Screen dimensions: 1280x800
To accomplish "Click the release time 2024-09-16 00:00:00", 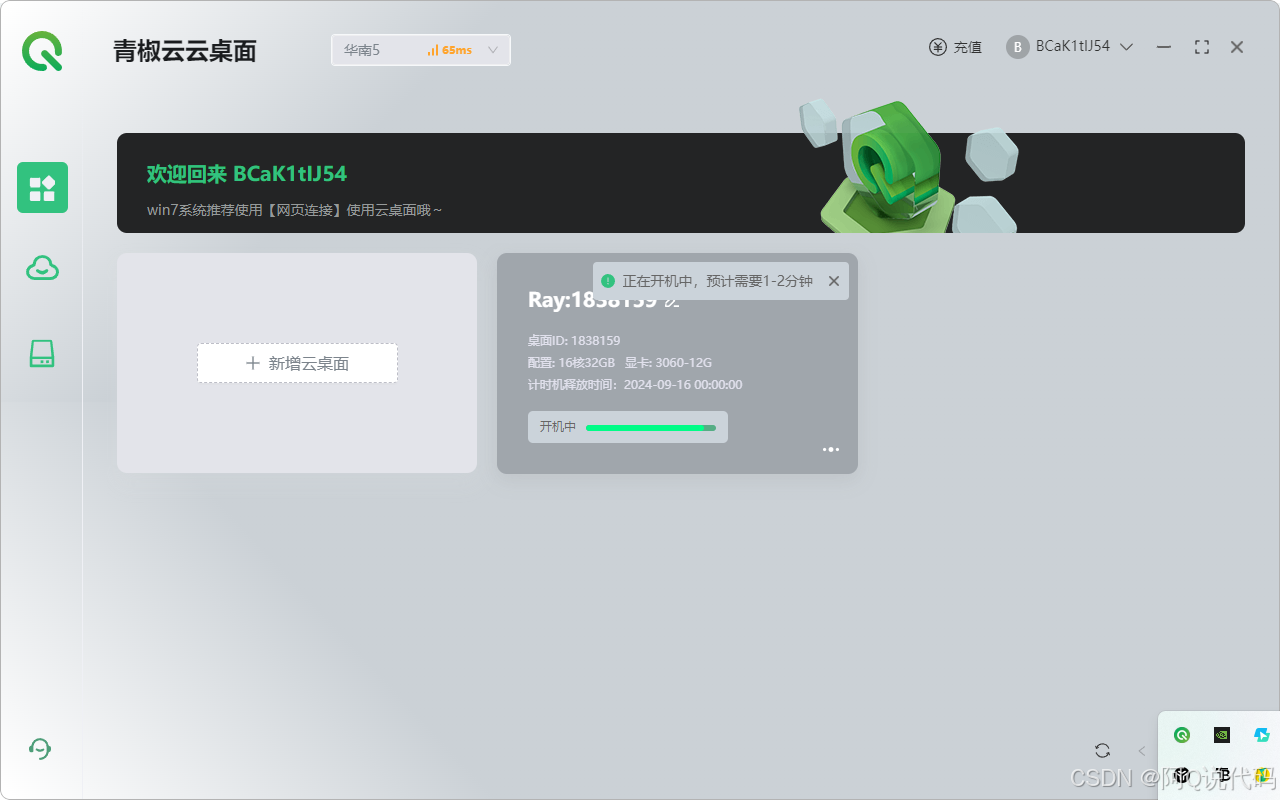I will pyautogui.click(x=683, y=385).
